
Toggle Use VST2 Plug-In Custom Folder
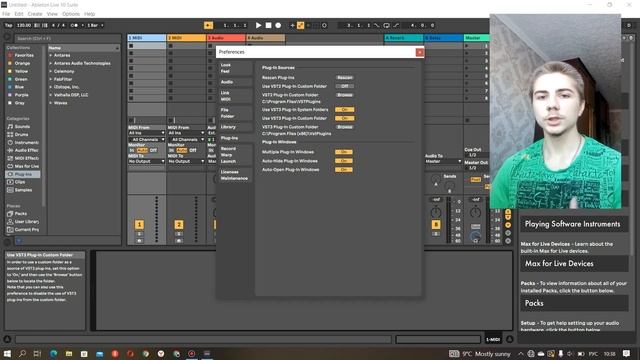pos(344,86)
